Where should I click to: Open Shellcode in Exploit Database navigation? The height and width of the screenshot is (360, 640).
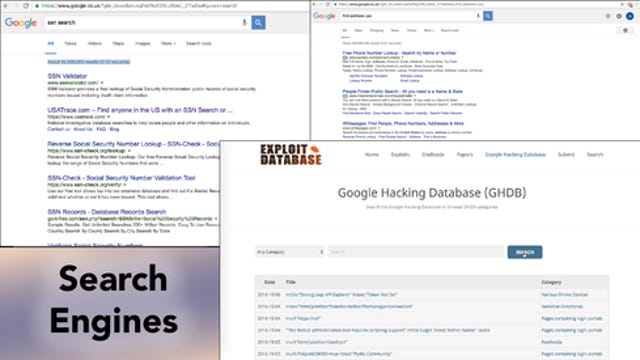(x=433, y=154)
